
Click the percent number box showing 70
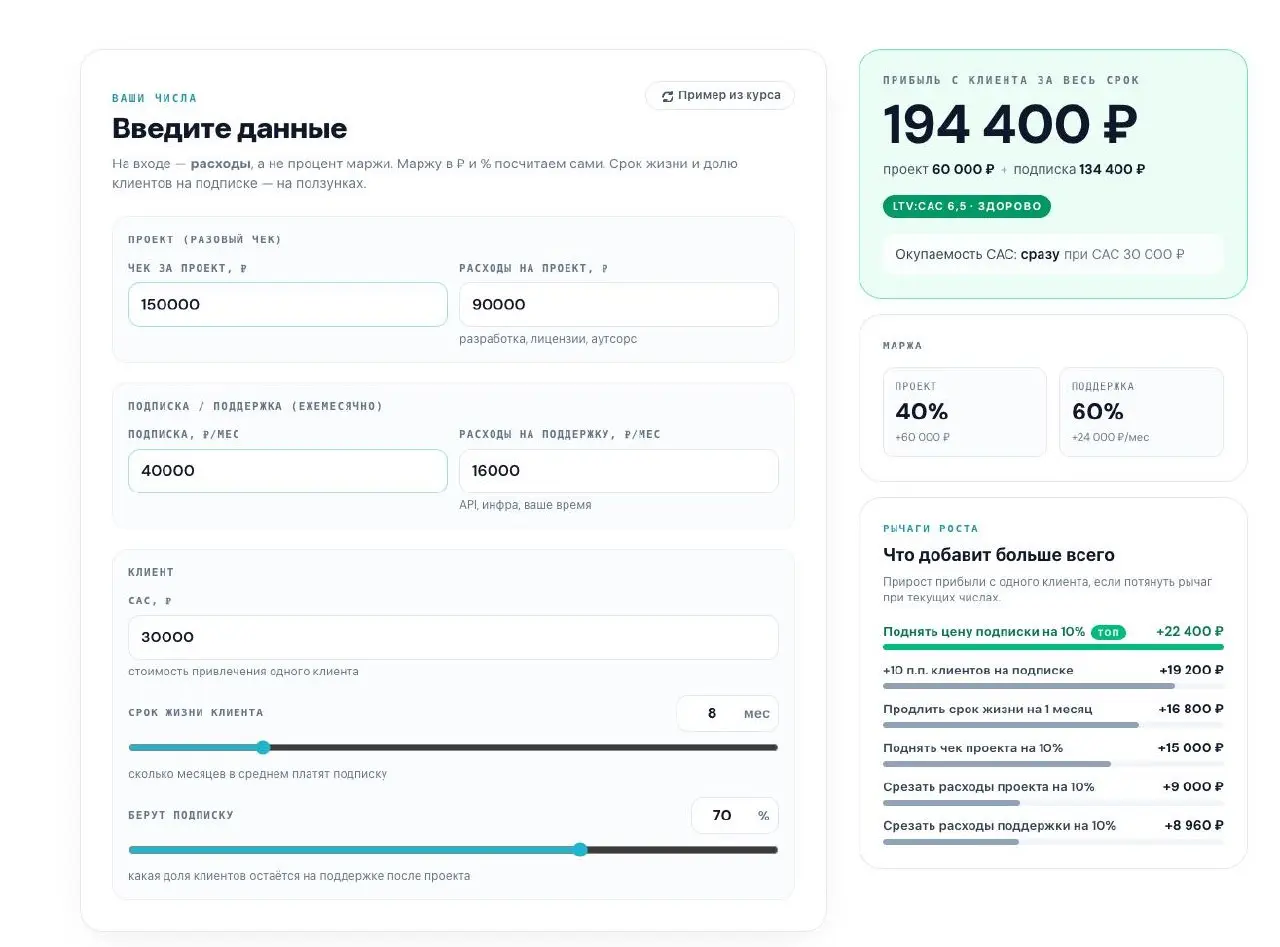735,815
